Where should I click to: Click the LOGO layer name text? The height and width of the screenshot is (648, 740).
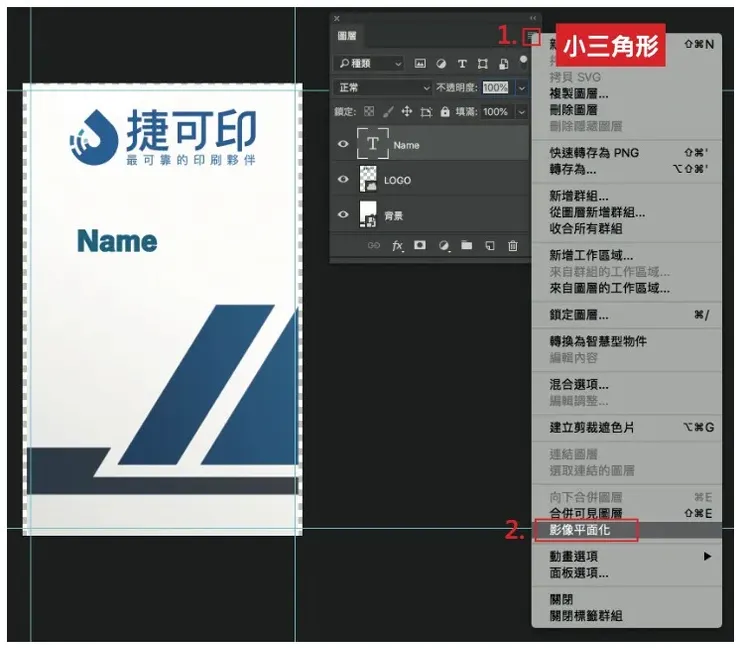(397, 180)
